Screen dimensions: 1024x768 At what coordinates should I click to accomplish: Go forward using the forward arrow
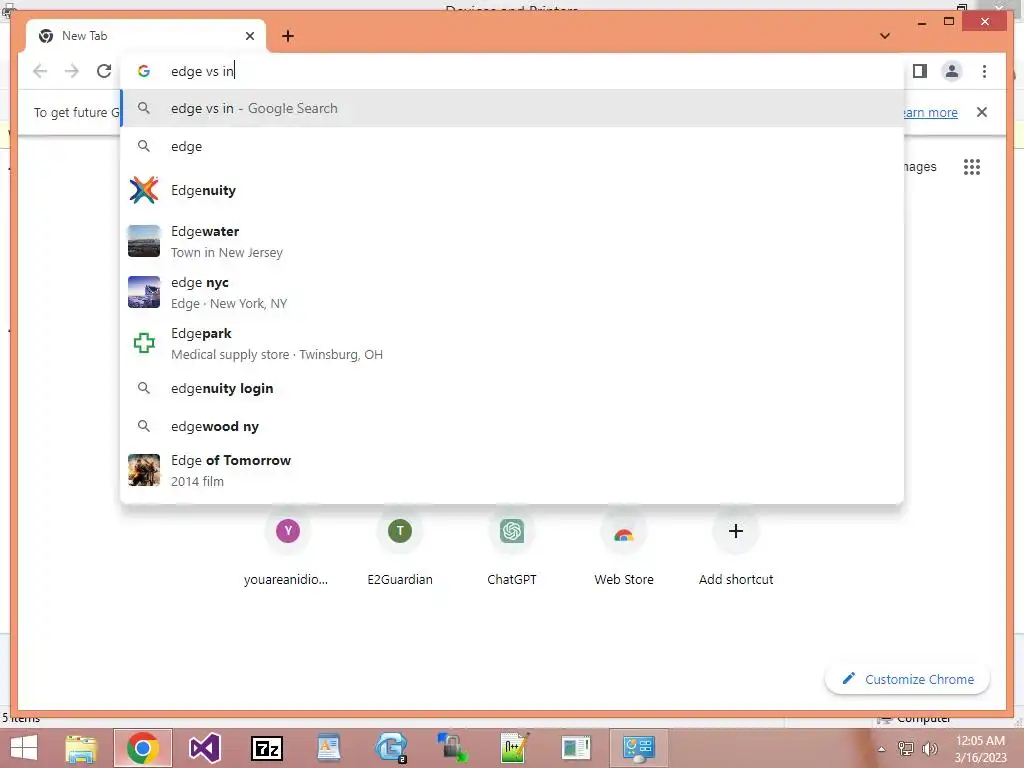tap(72, 71)
